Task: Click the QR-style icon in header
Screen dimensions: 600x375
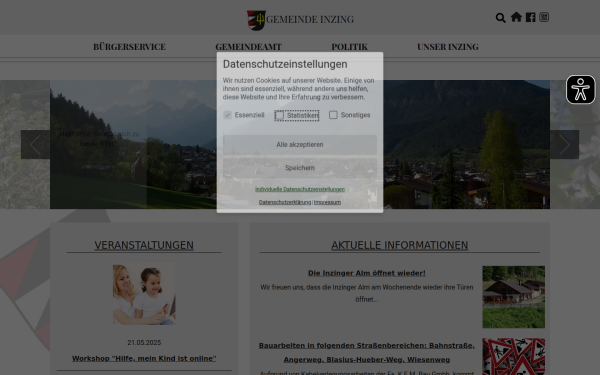Action: tap(544, 17)
